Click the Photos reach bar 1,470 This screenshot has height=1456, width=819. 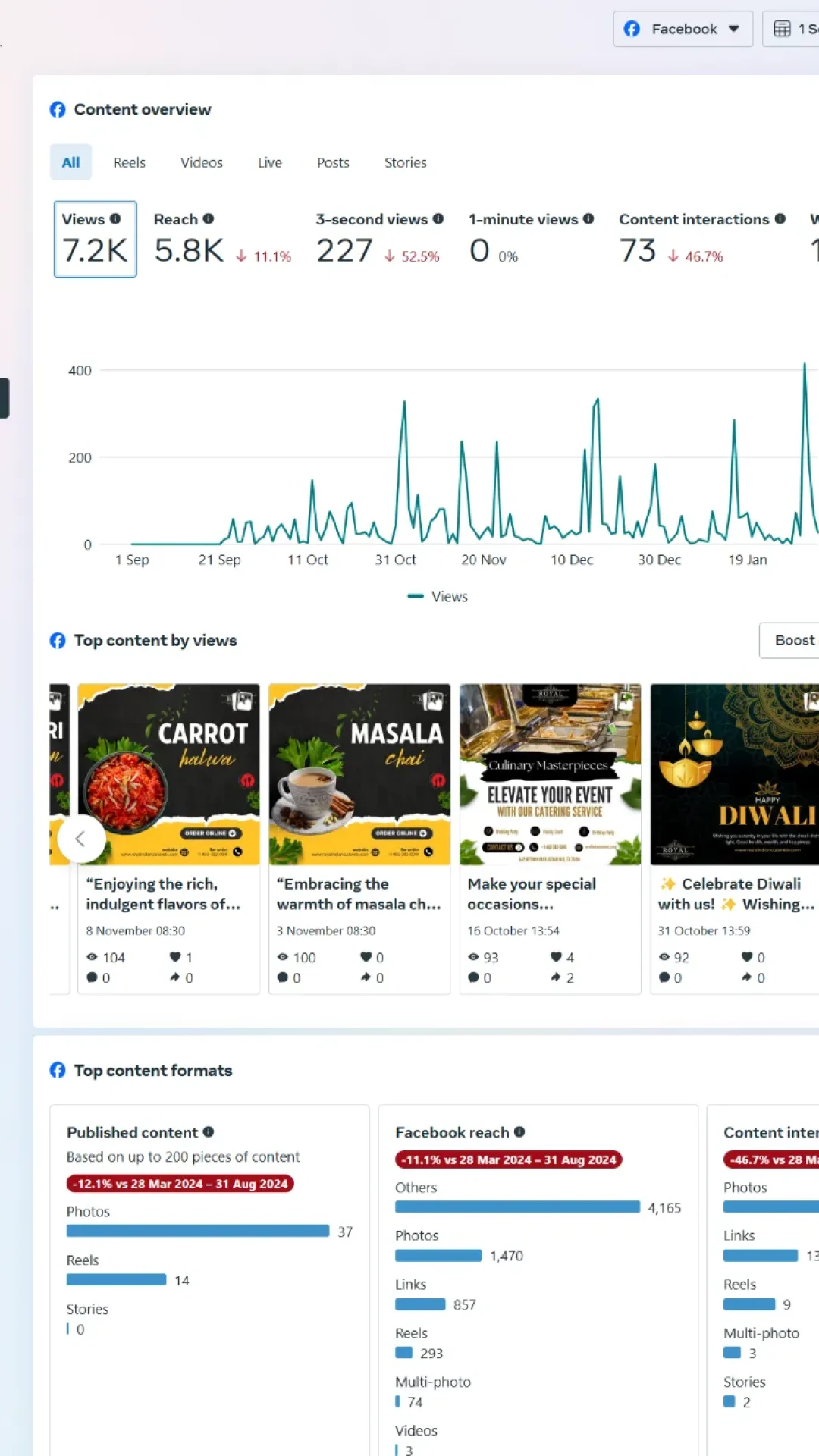tap(438, 1255)
